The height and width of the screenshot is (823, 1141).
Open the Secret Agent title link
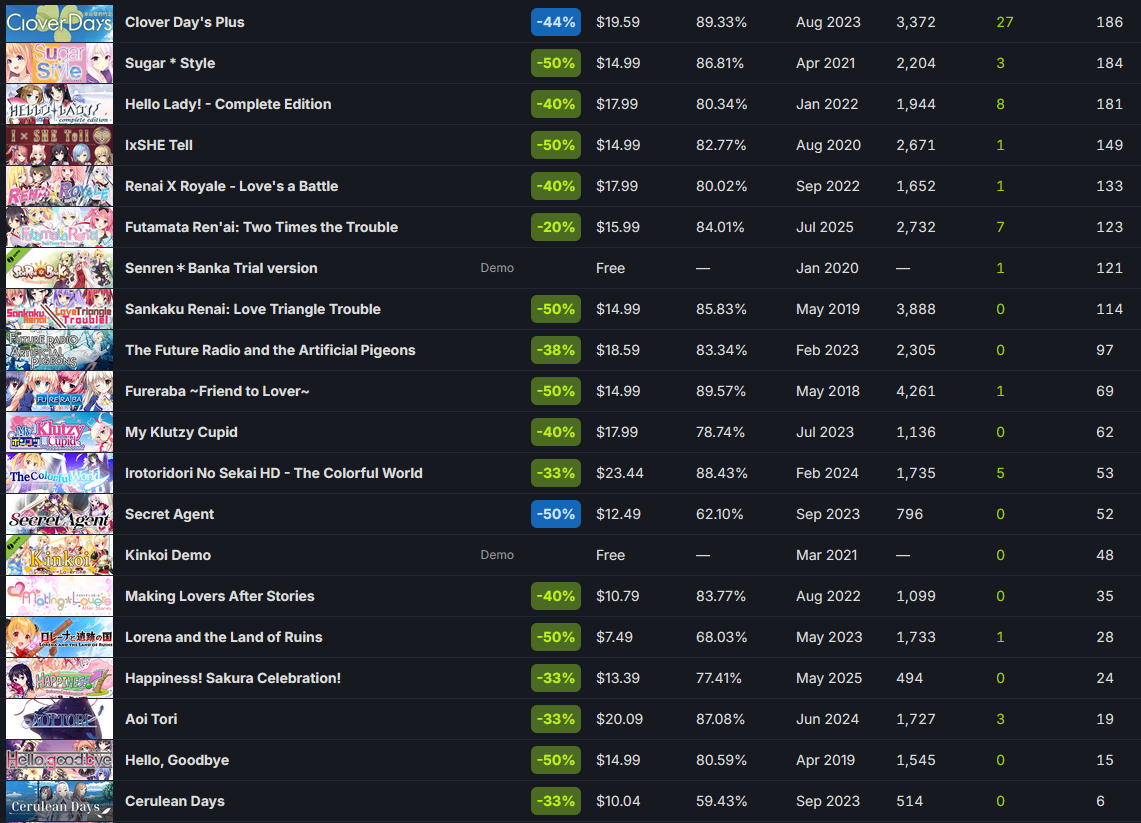point(170,514)
